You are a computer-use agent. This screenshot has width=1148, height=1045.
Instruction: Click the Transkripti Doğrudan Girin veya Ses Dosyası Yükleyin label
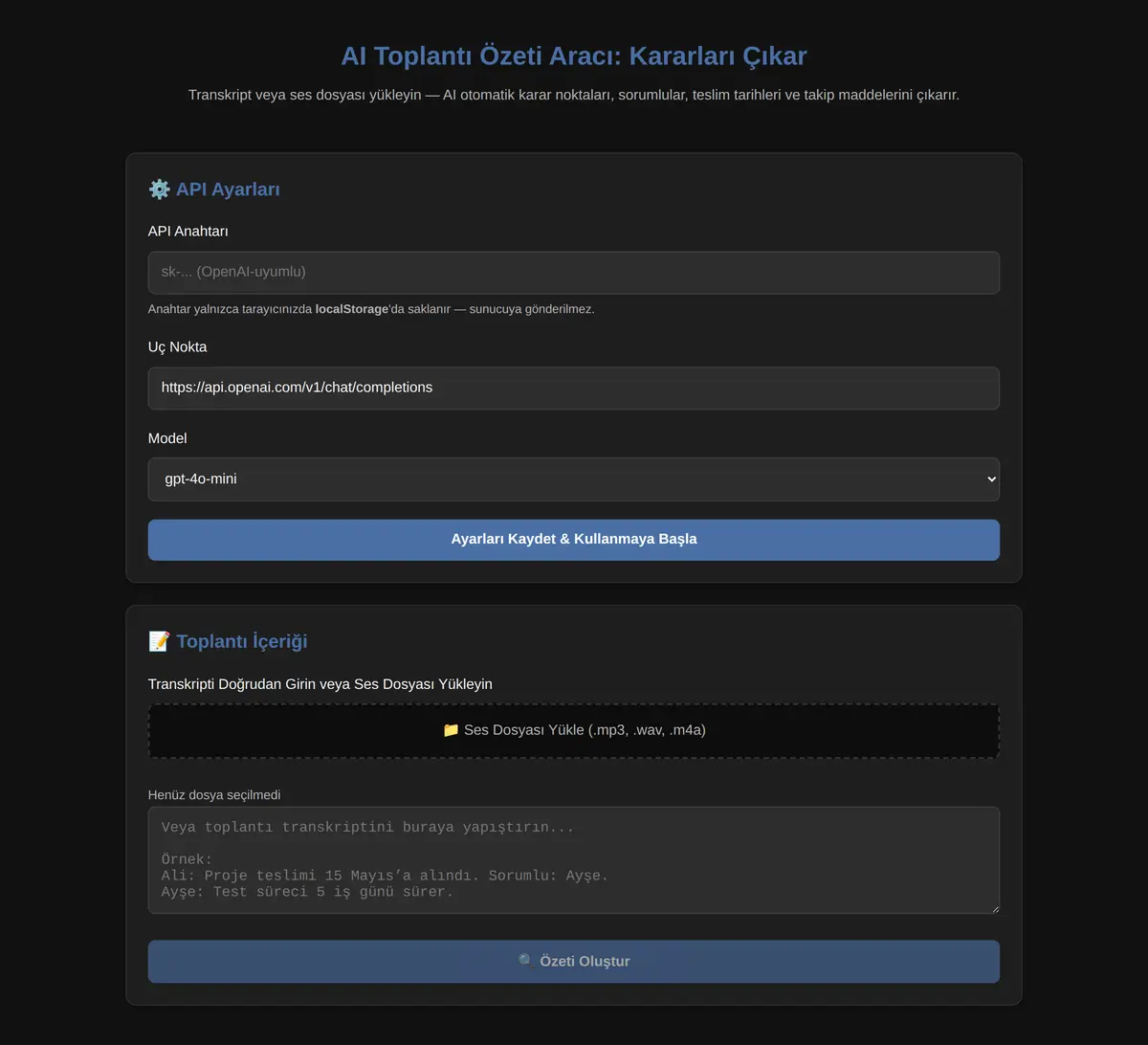pyautogui.click(x=320, y=683)
